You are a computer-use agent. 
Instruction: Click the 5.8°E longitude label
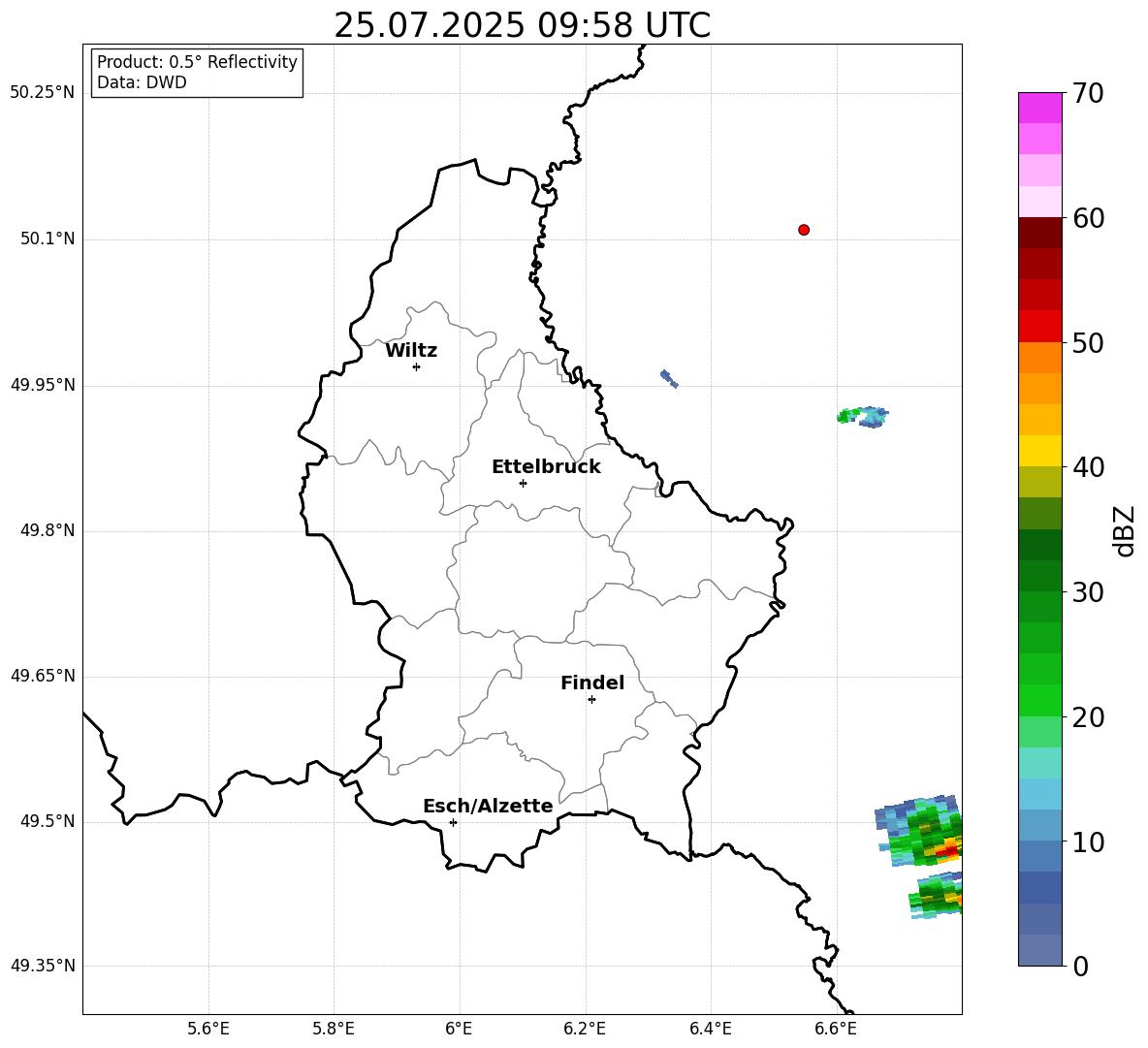tap(334, 1029)
